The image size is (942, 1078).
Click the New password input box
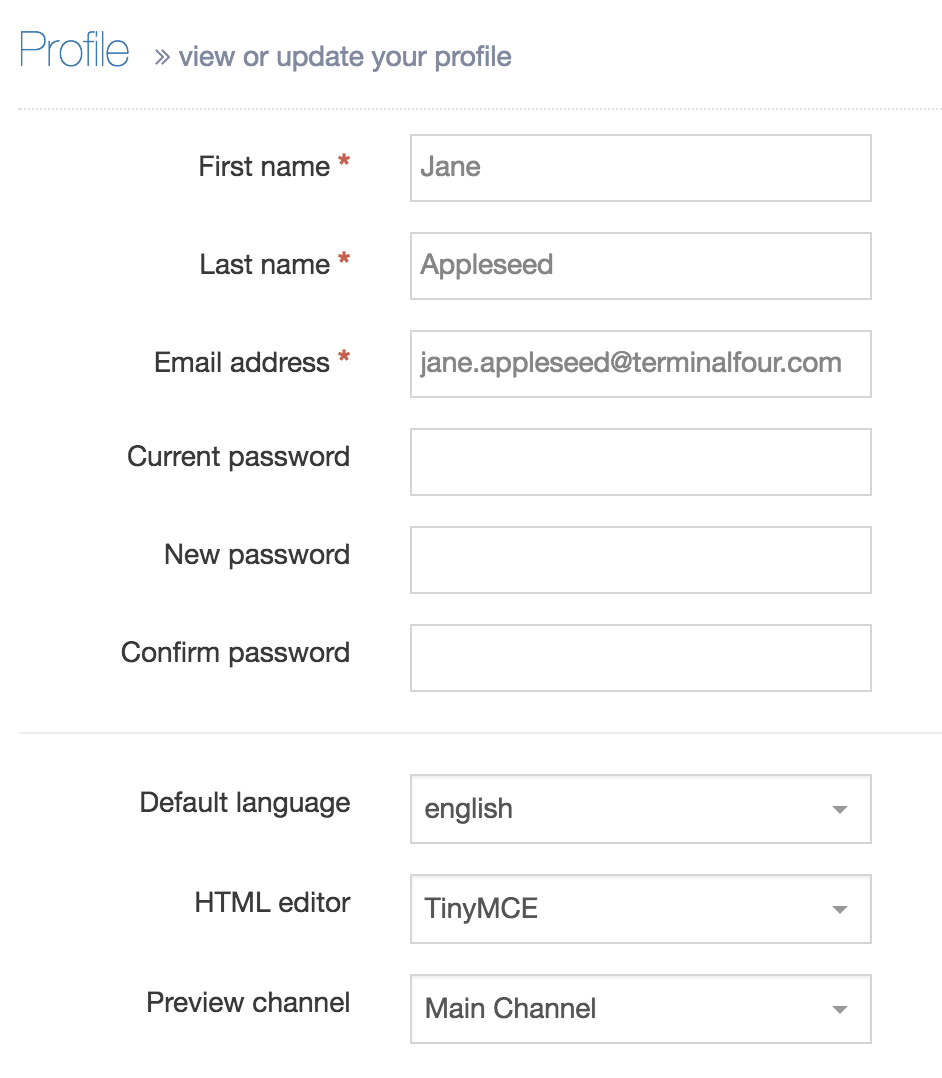coord(640,560)
